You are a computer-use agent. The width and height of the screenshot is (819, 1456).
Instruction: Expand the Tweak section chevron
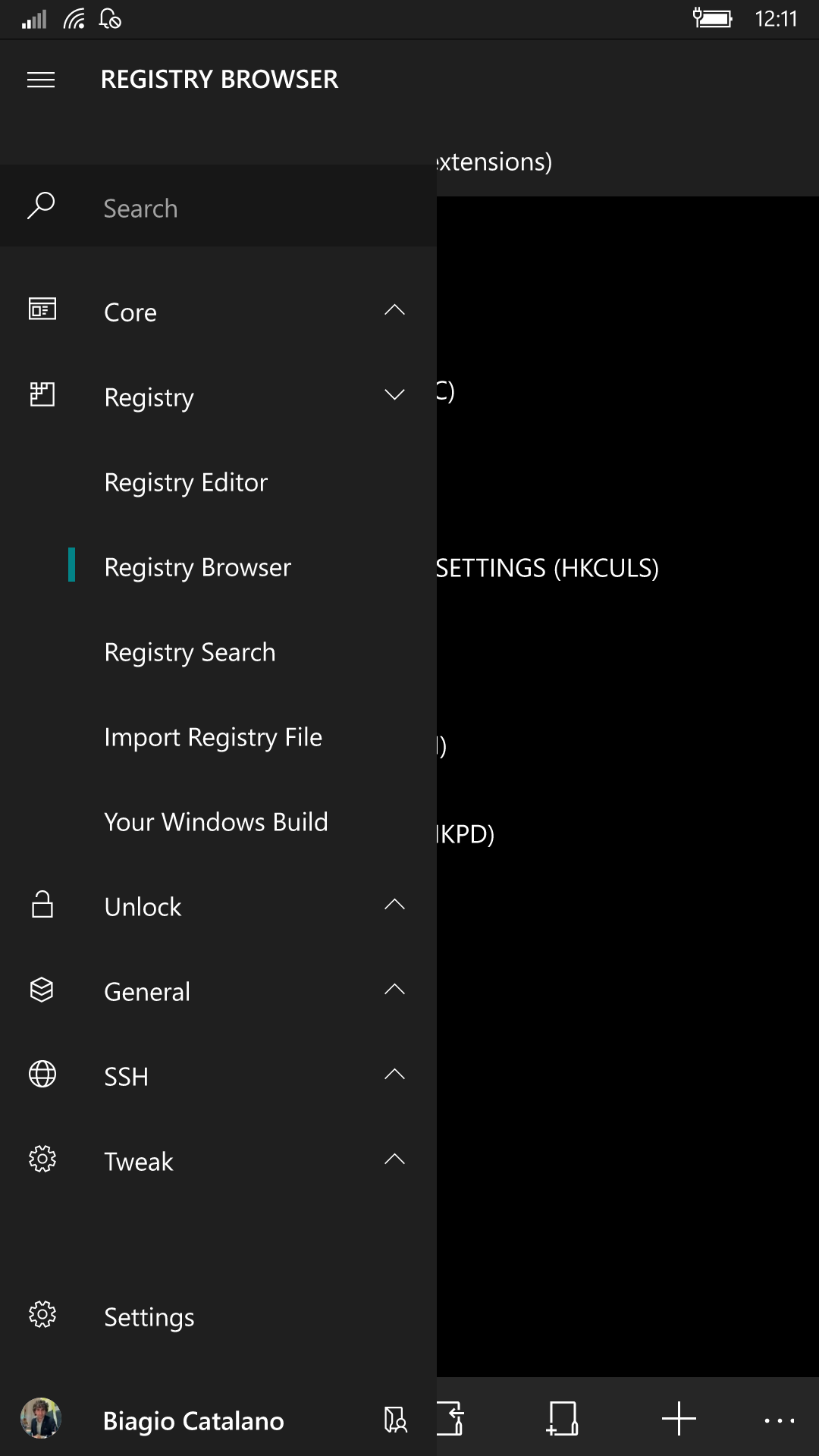click(394, 1159)
